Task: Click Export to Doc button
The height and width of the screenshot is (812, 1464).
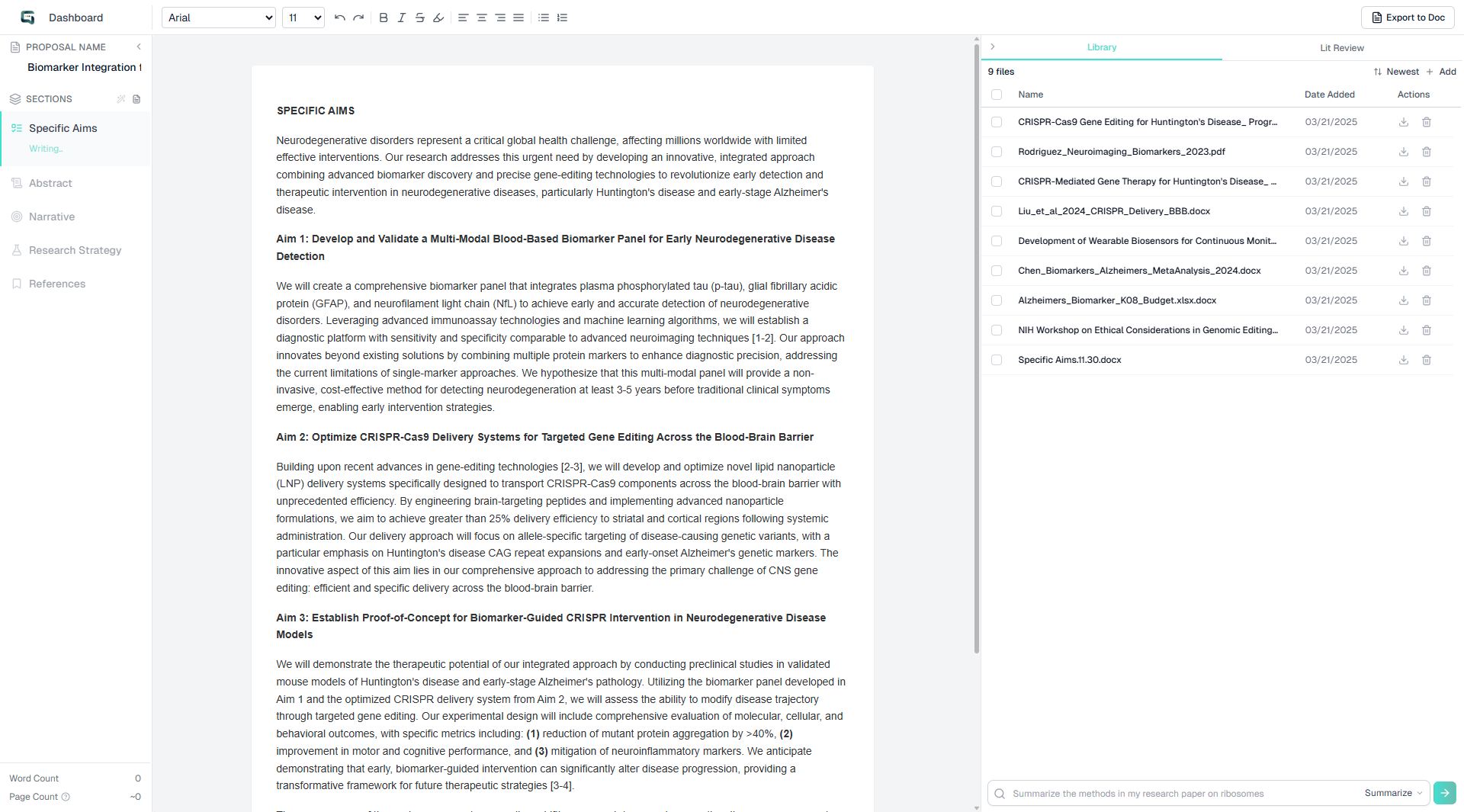Action: coord(1408,18)
